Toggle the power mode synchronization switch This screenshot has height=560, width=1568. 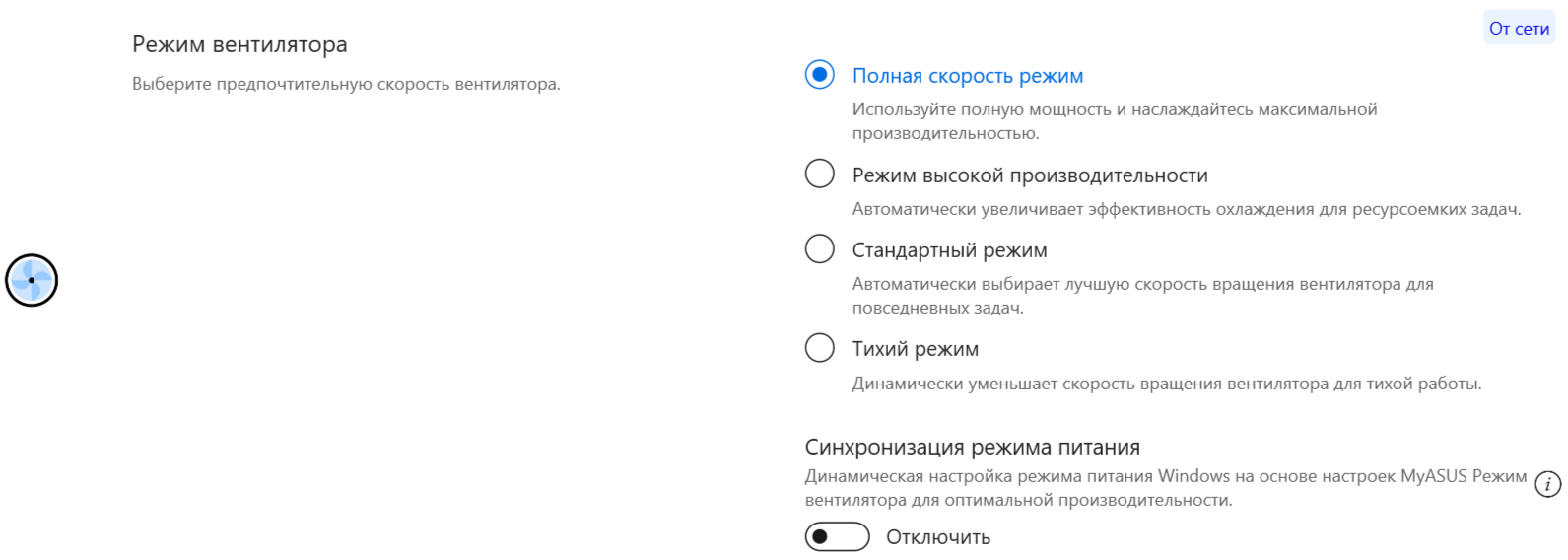point(837,537)
